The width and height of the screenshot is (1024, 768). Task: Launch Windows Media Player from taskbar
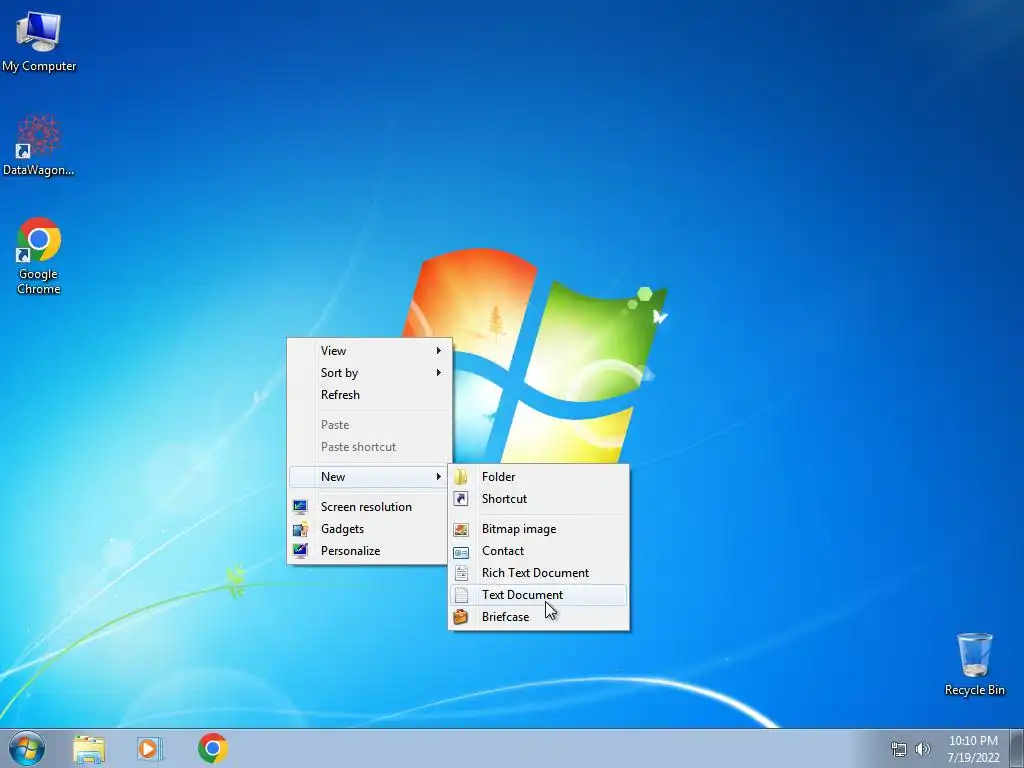150,749
